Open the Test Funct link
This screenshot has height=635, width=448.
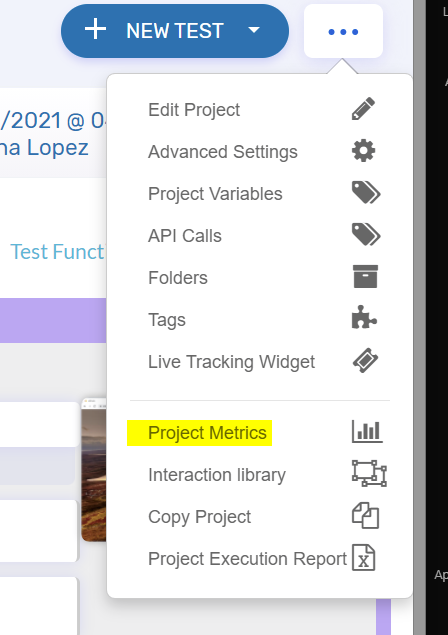(x=57, y=251)
